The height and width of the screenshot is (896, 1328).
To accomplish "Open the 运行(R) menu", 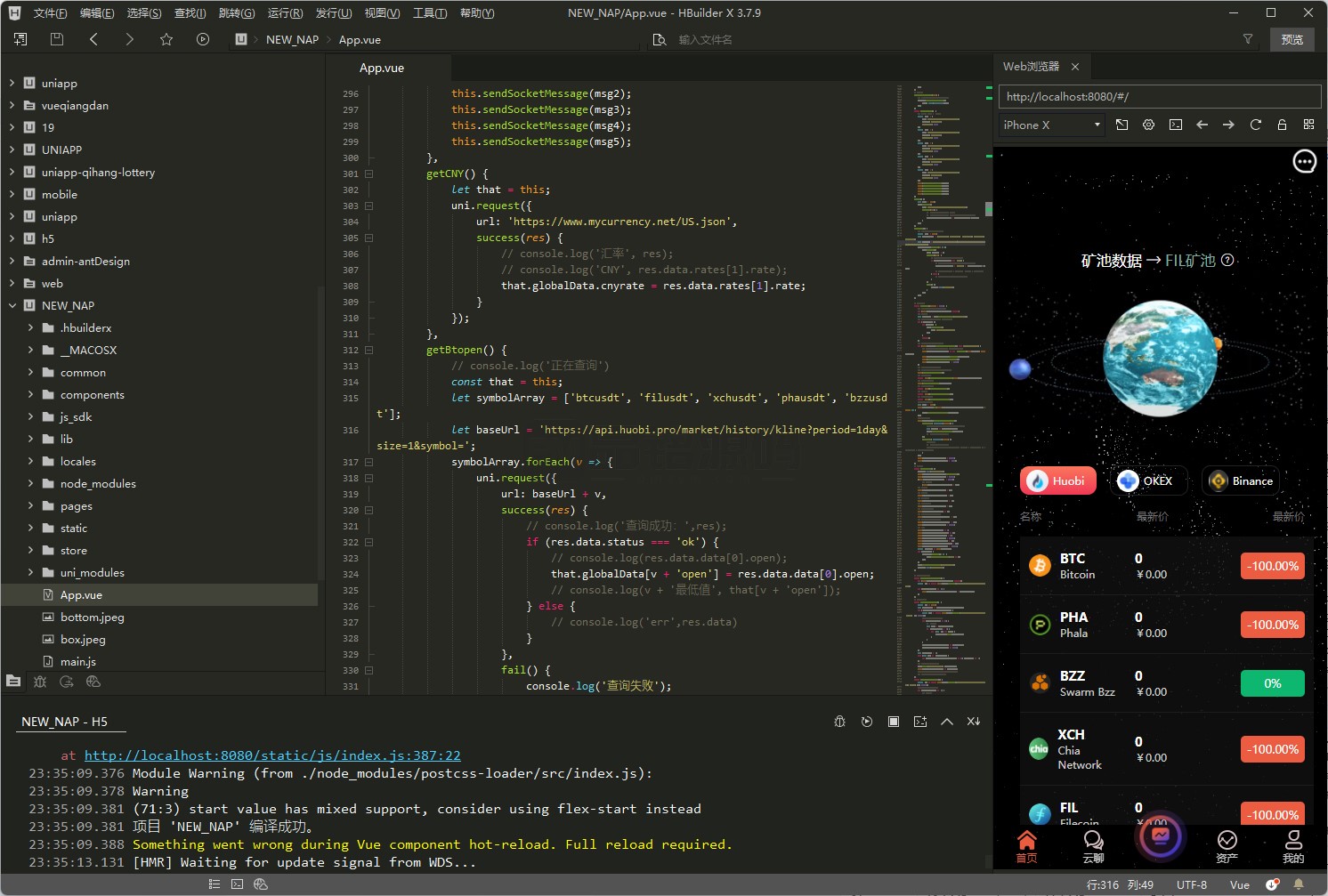I will [285, 13].
